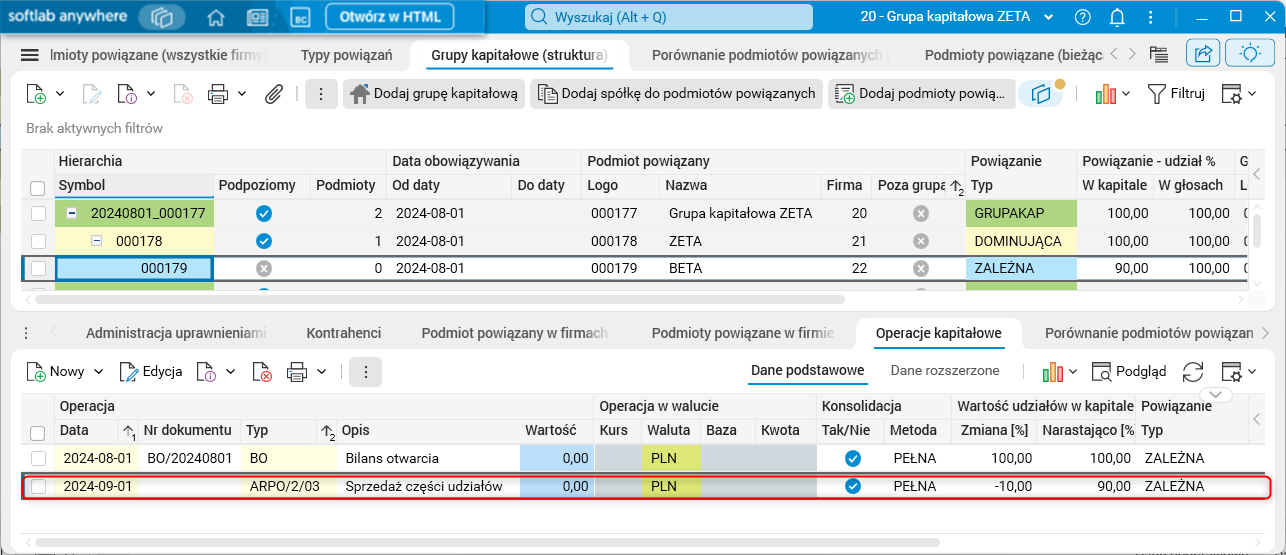Image resolution: width=1286 pixels, height=555 pixels.
Task: Tick the select-all checkbox in Operacja header
Action: [x=38, y=433]
